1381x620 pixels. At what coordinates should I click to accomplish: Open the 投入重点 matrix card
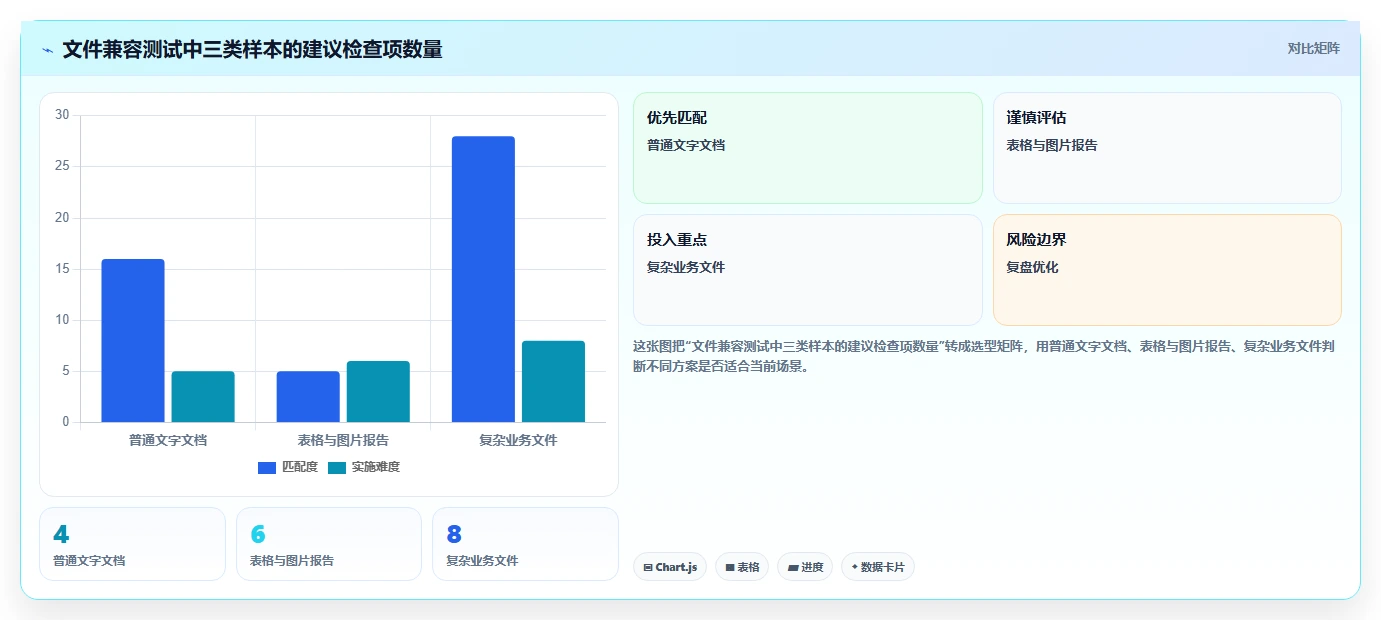(x=808, y=270)
